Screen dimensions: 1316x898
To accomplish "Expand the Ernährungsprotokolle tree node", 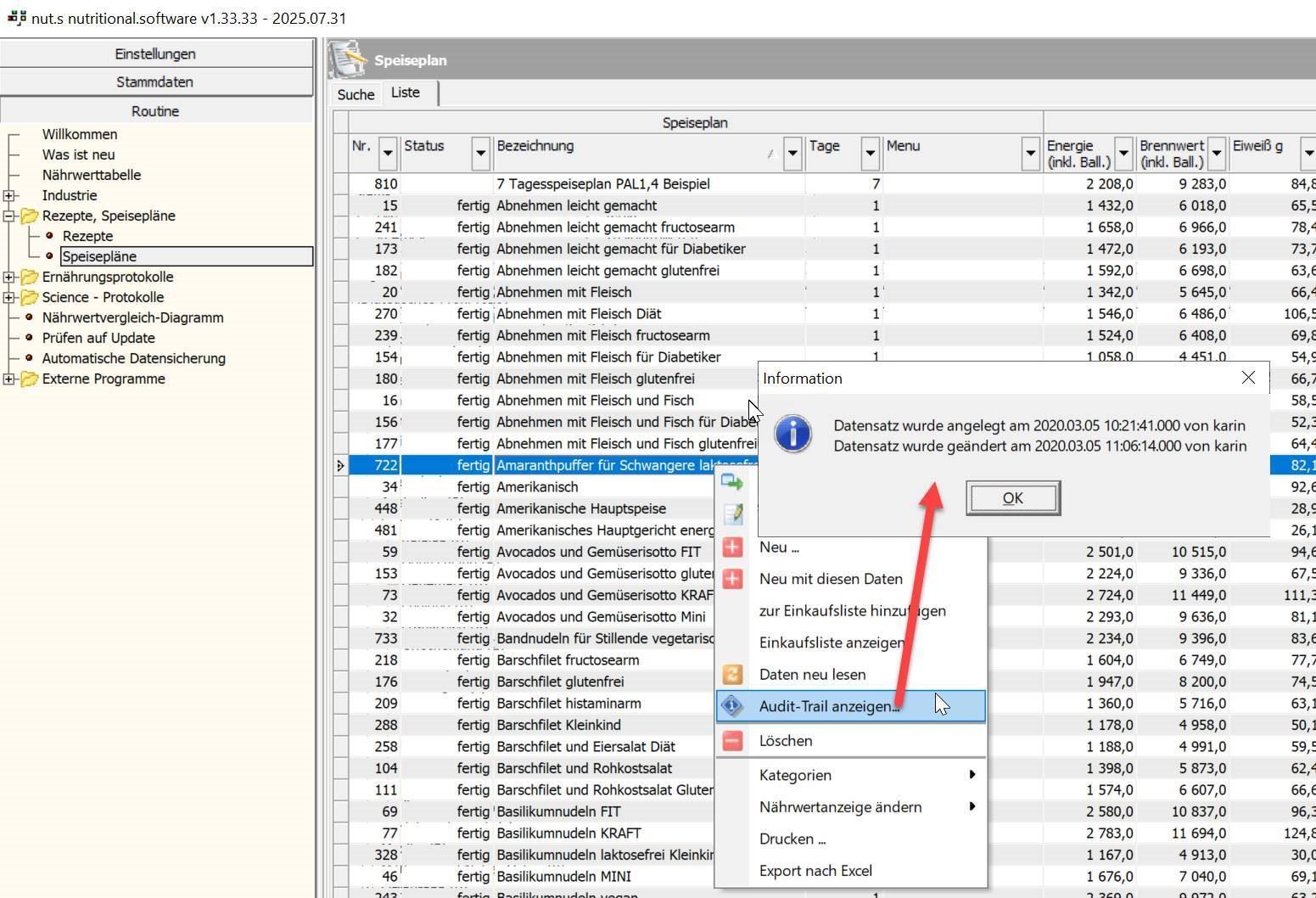I will 9,277.
